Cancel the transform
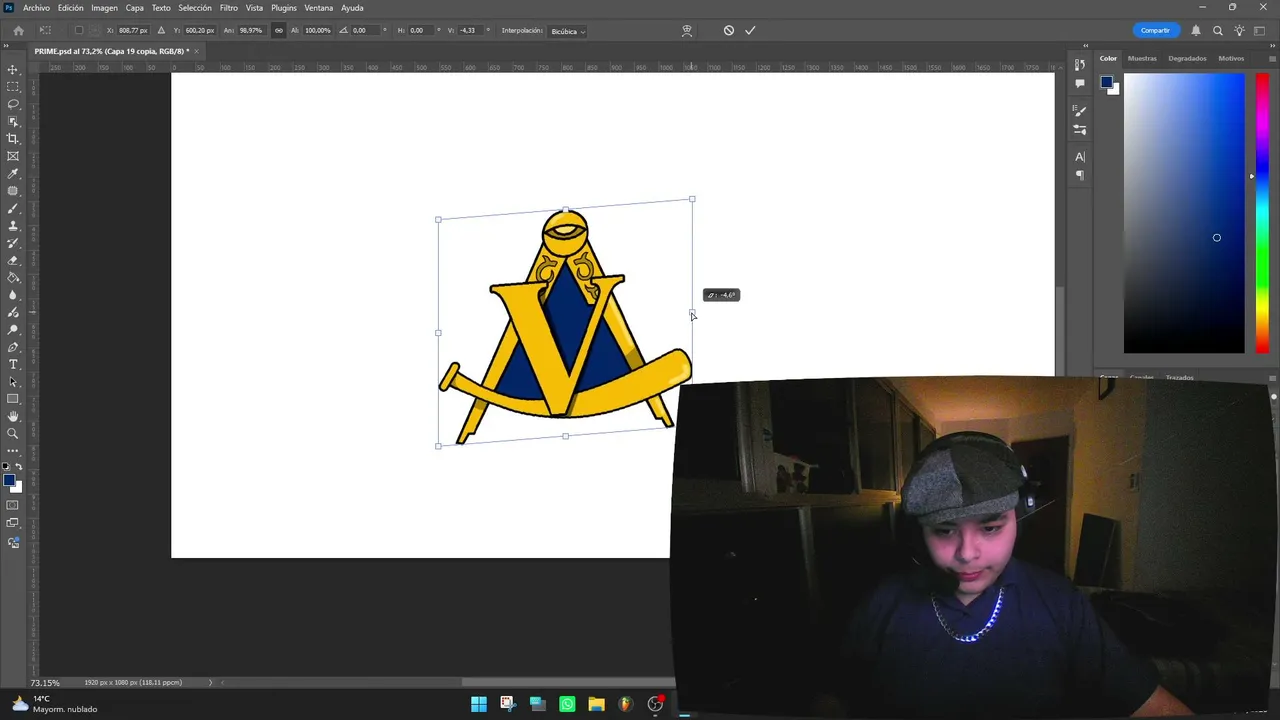 click(729, 31)
